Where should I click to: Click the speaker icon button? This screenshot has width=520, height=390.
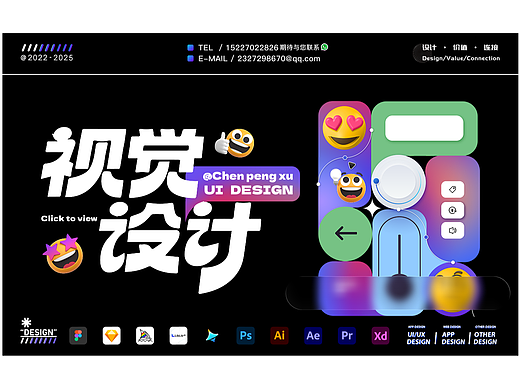point(452,230)
